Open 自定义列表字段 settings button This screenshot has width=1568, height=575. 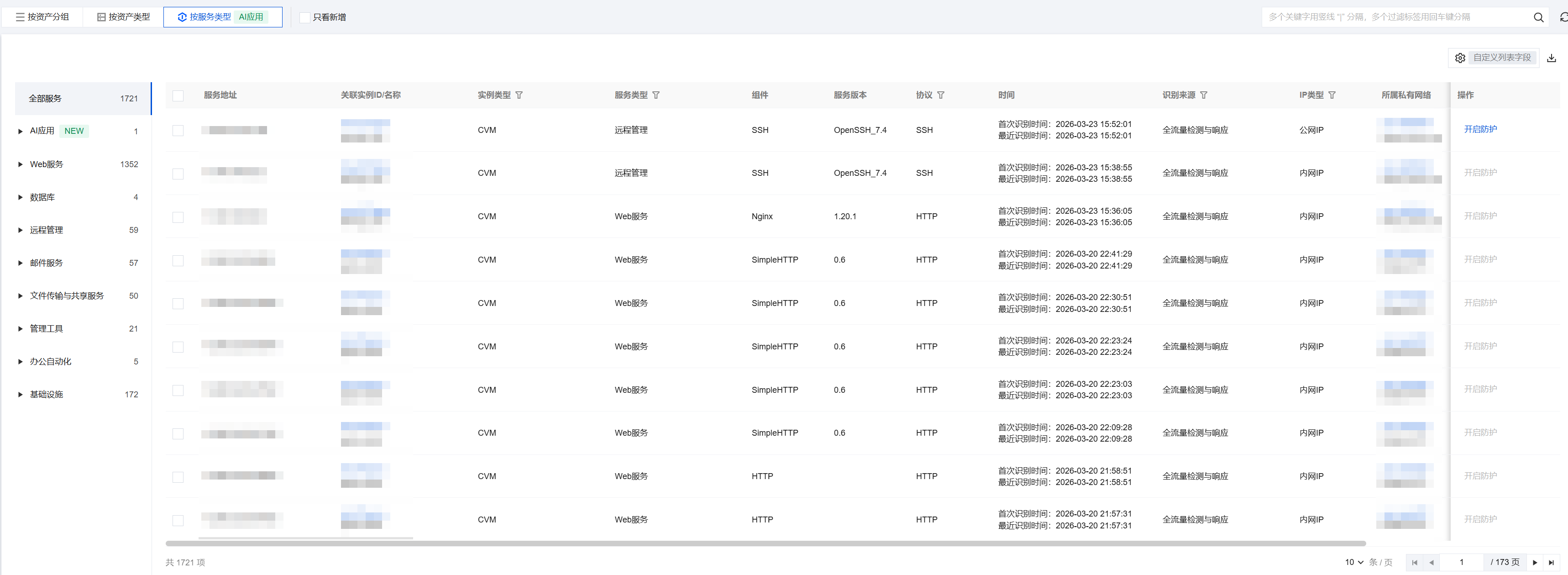click(1495, 58)
